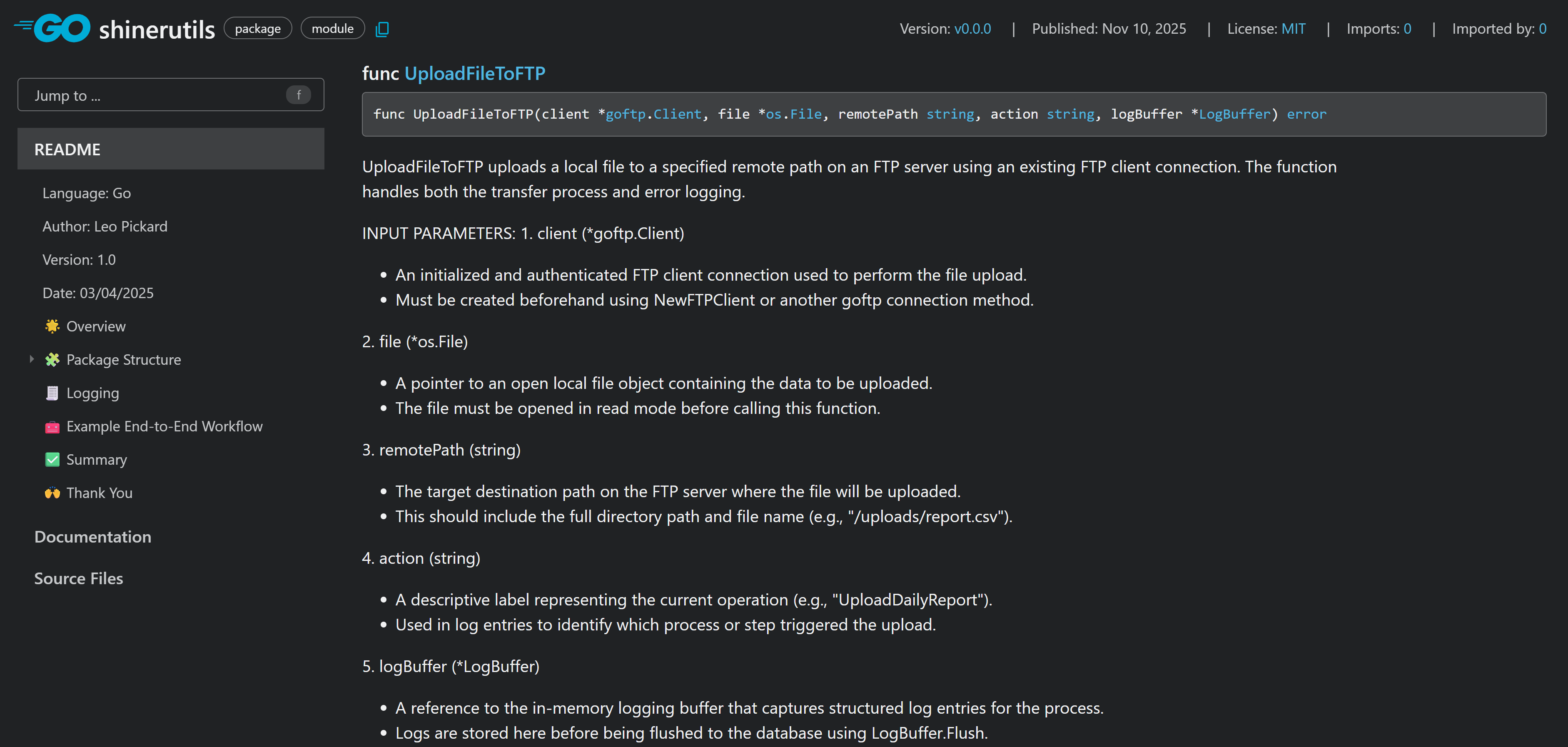Click the Go gopher logo

pos(53,28)
